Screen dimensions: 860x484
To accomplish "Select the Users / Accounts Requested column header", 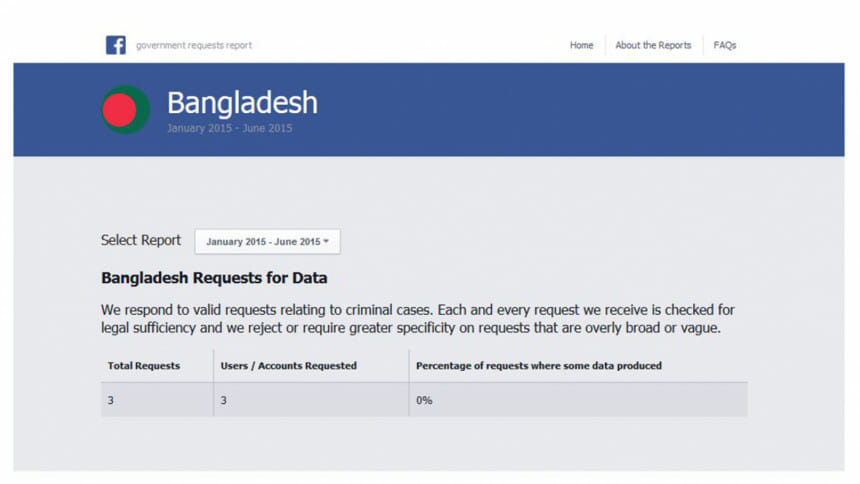I will (288, 366).
